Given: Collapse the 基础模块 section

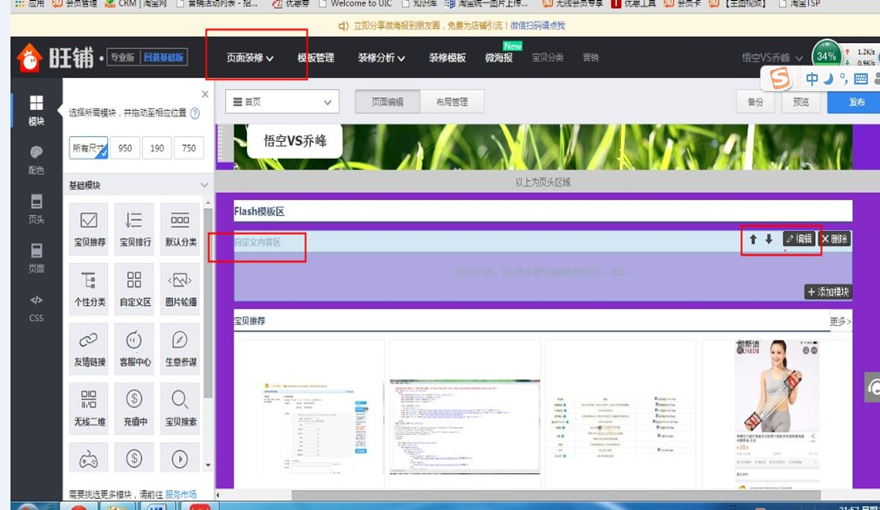Looking at the screenshot, I should [204, 185].
